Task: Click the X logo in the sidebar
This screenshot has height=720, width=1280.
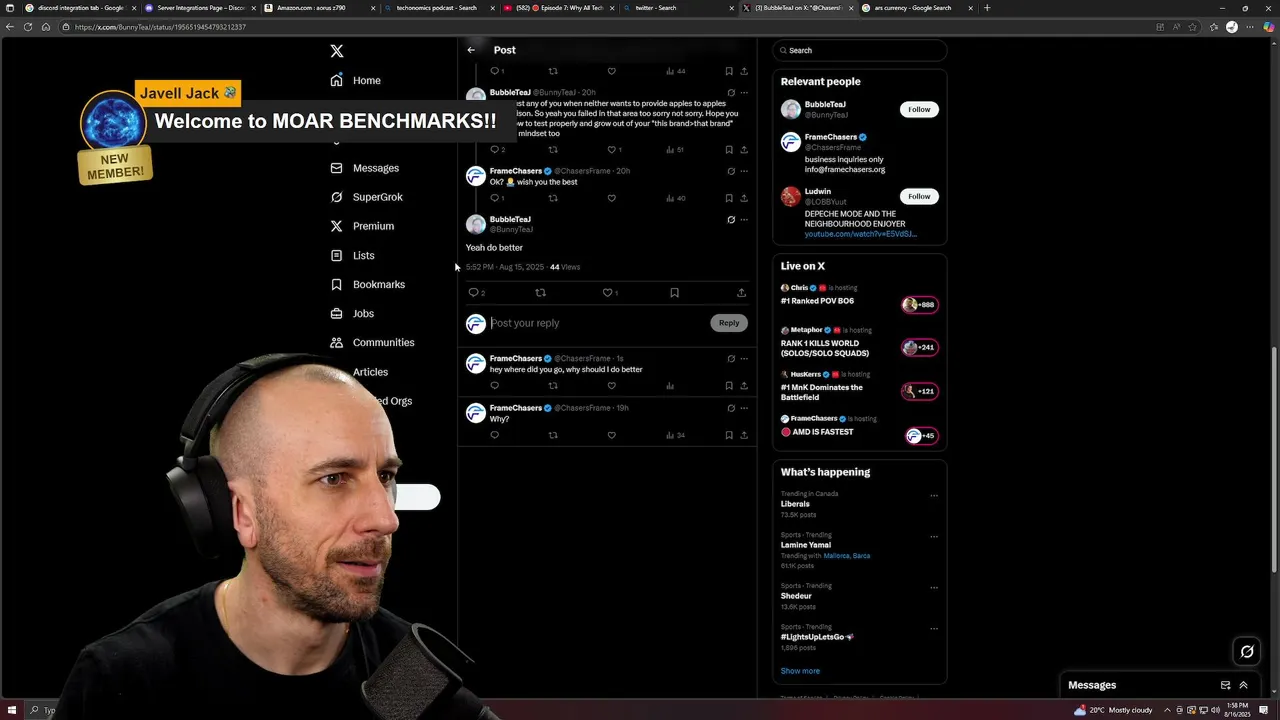Action: click(x=337, y=51)
